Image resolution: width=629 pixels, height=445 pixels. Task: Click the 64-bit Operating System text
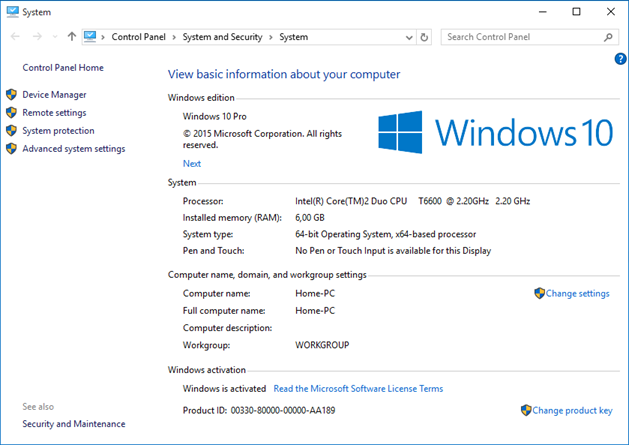[386, 234]
